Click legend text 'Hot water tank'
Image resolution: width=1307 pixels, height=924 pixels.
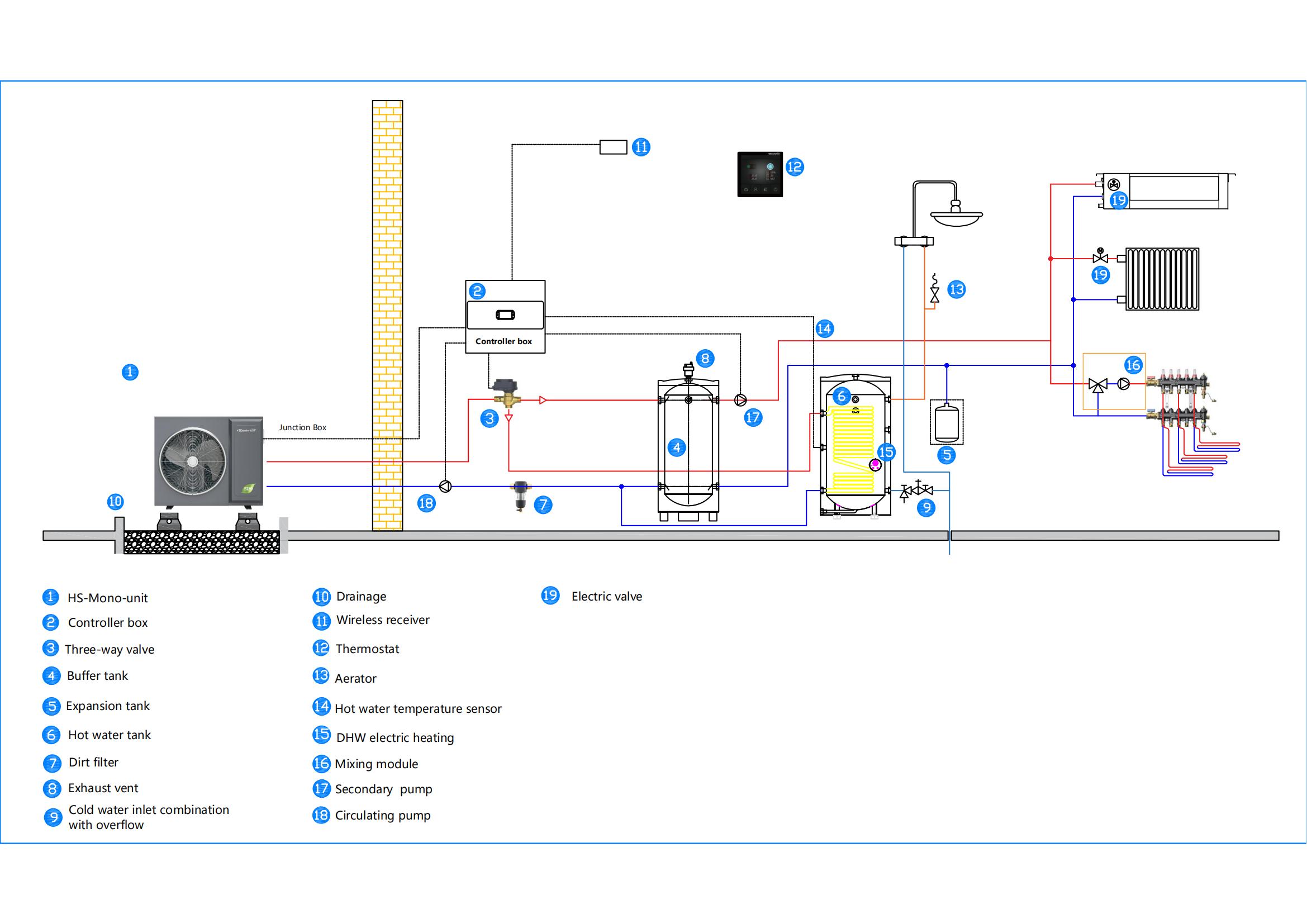tap(110, 735)
